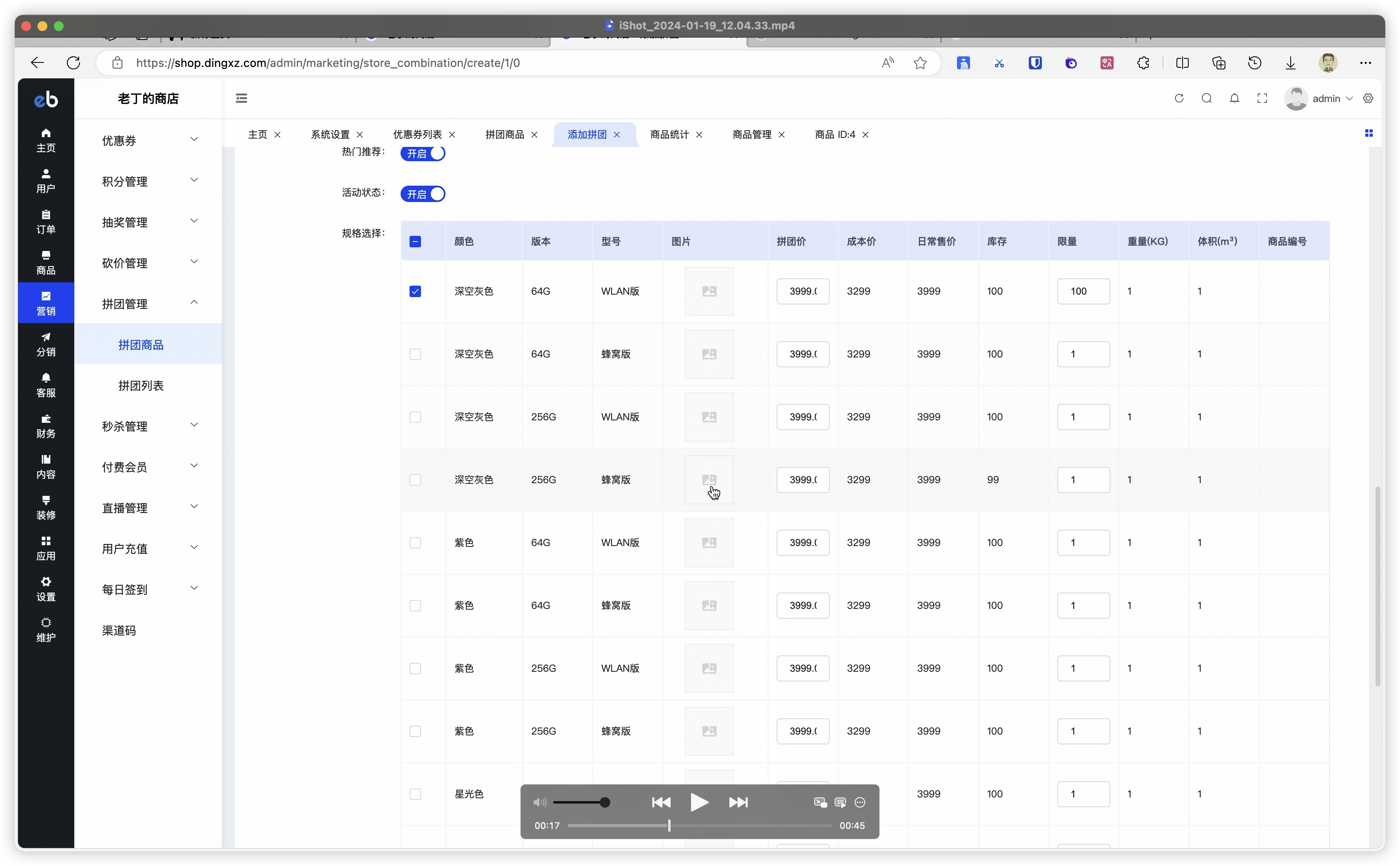This screenshot has width=1400, height=866.
Task: Expand the 优惠券 menu
Action: (x=148, y=140)
